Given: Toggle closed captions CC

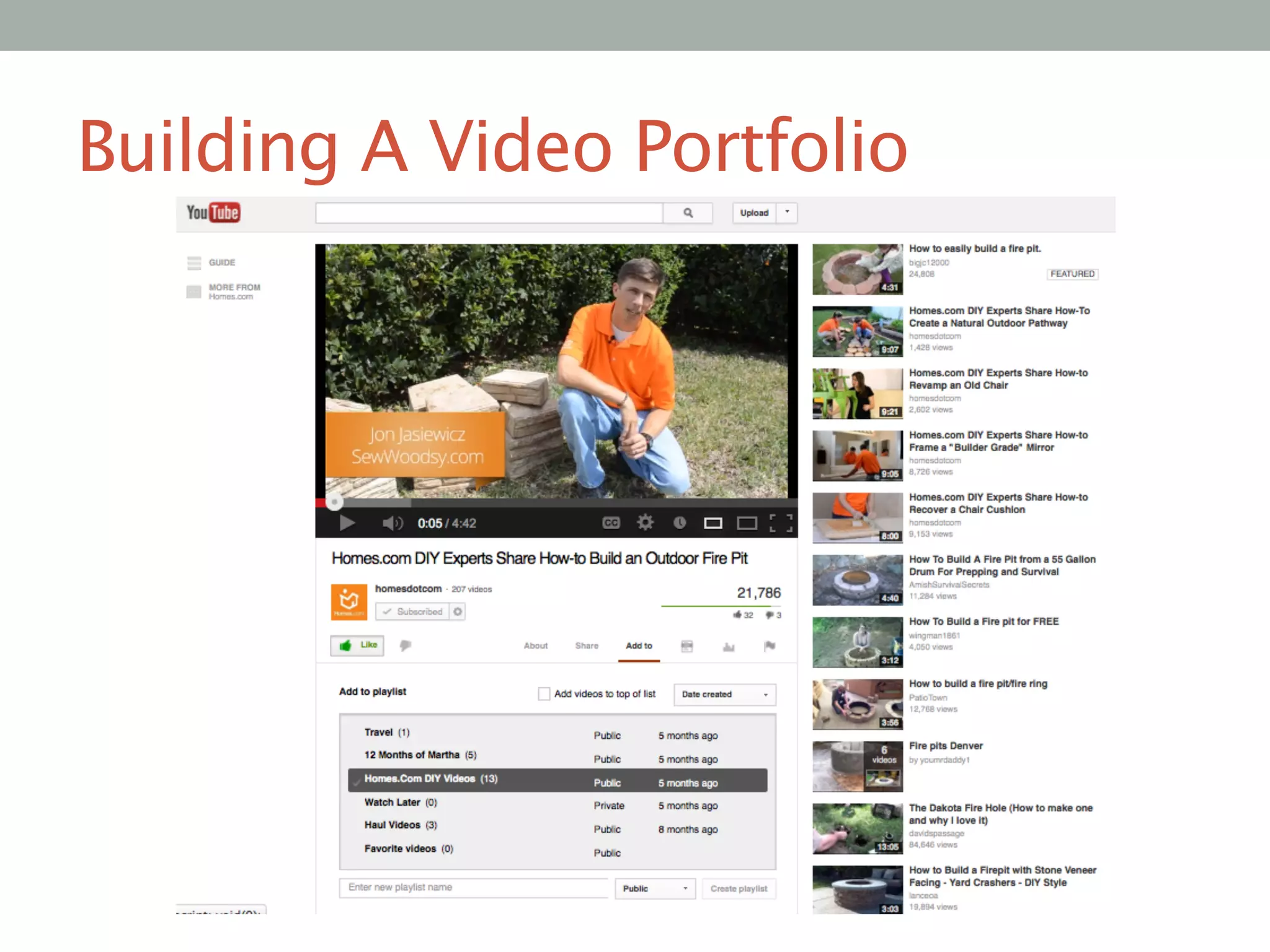Looking at the screenshot, I should click(x=611, y=523).
